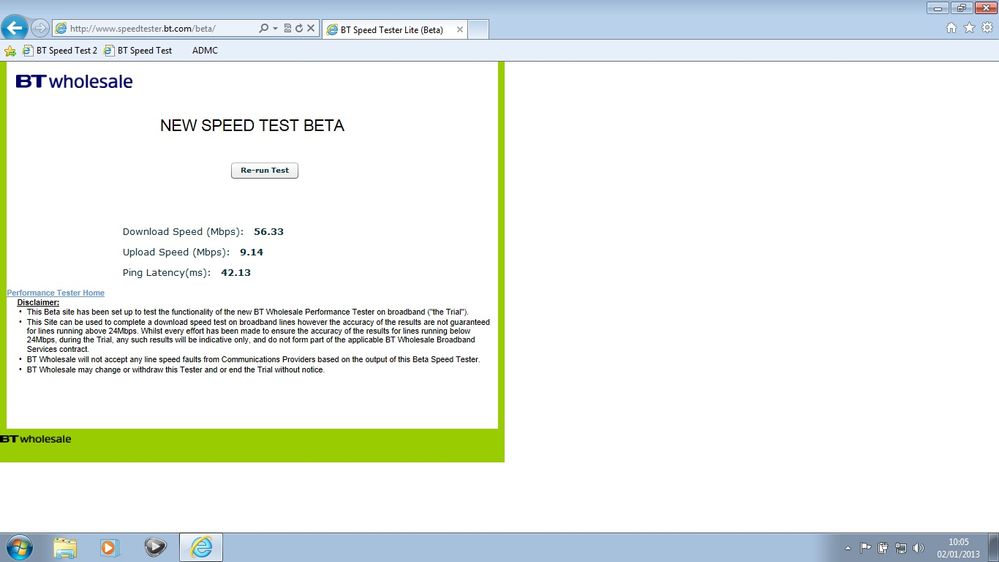999x562 pixels.
Task: Follow the Performance Tester Home link
Action: pyautogui.click(x=55, y=292)
